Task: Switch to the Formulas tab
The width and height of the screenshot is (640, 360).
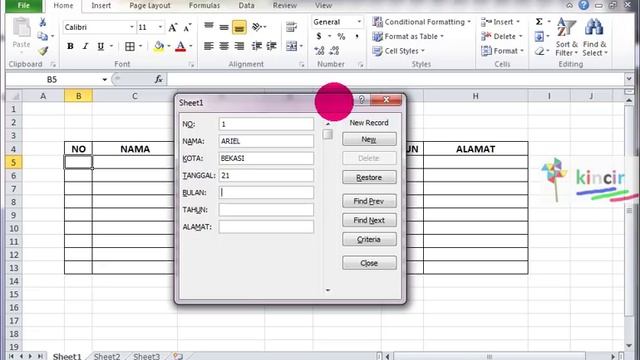Action: (204, 5)
